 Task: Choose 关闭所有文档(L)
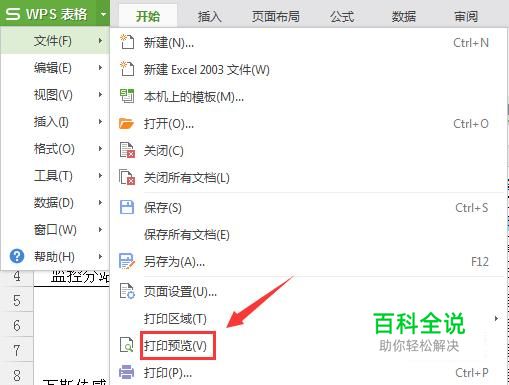307,177
